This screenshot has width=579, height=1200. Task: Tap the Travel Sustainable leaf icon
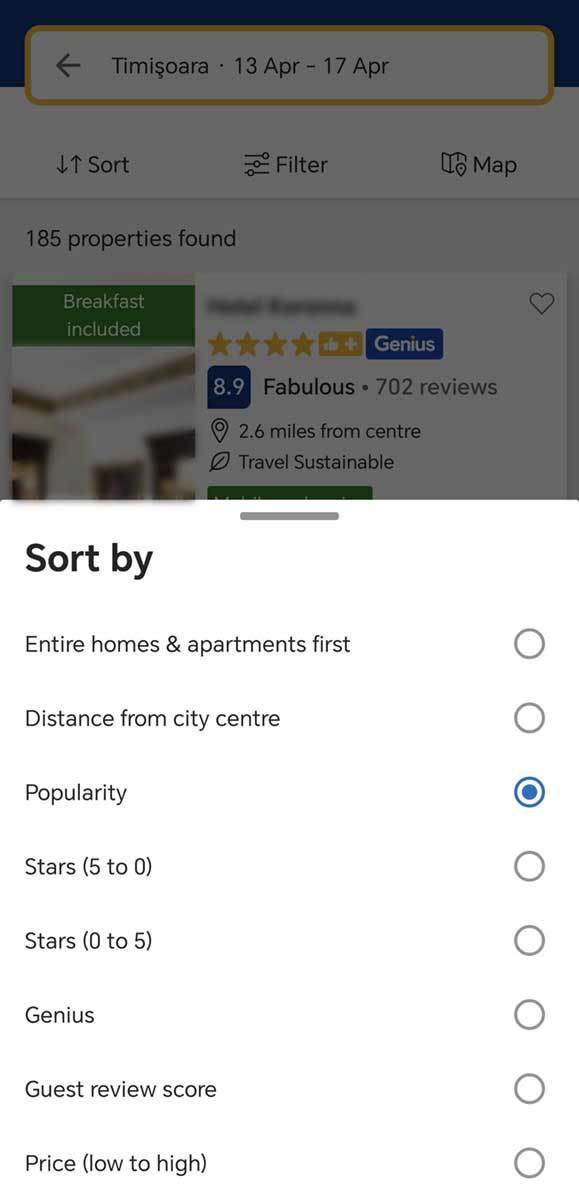click(x=219, y=463)
